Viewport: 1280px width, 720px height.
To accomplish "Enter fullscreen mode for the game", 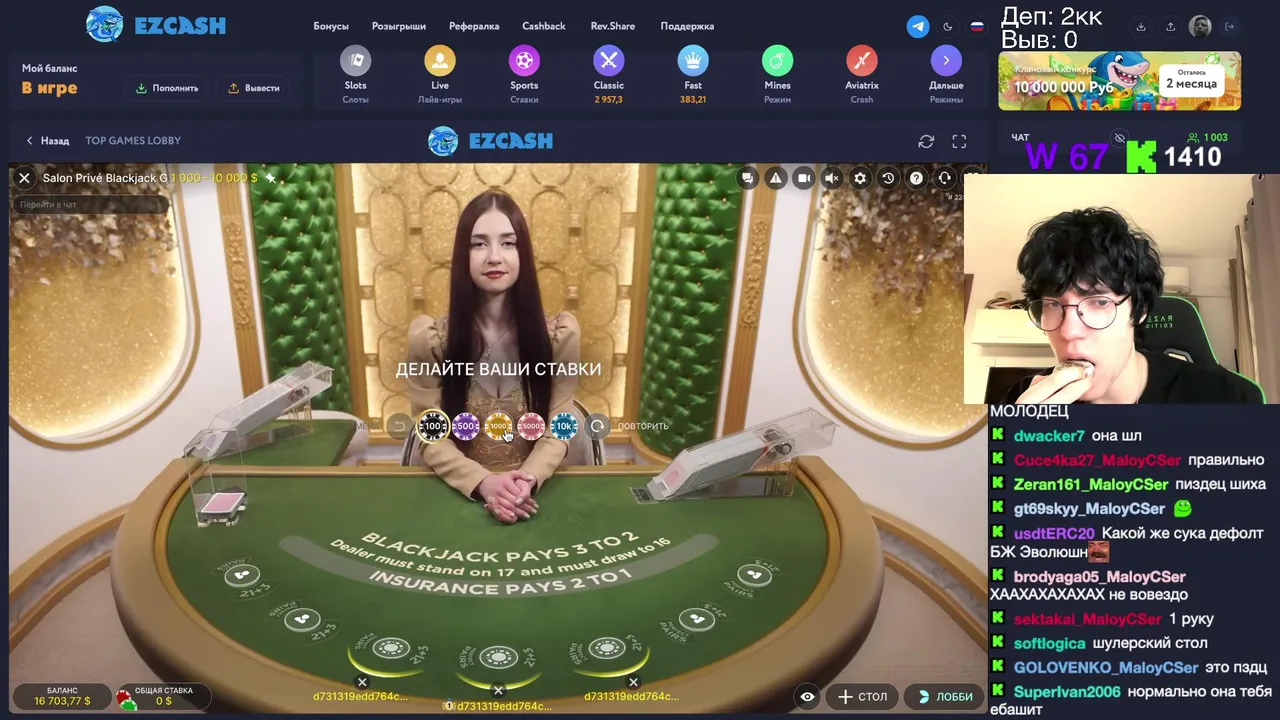I will (x=959, y=141).
